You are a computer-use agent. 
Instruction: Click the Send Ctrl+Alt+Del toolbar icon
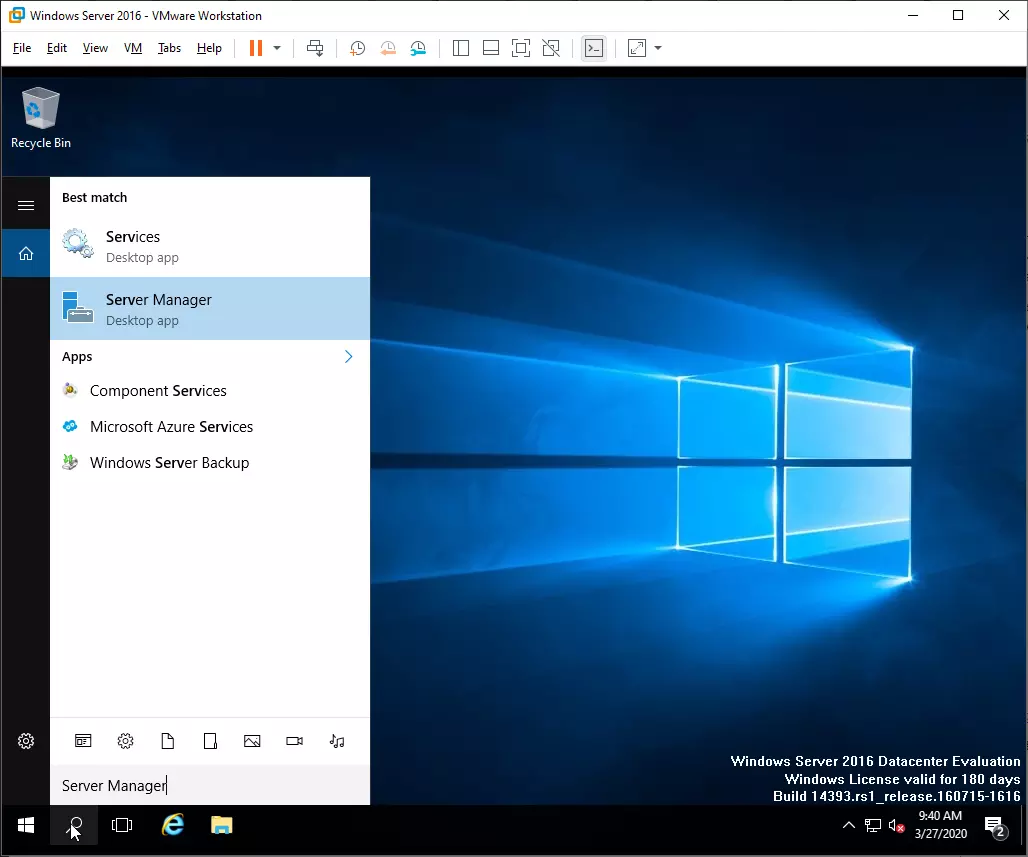point(315,48)
